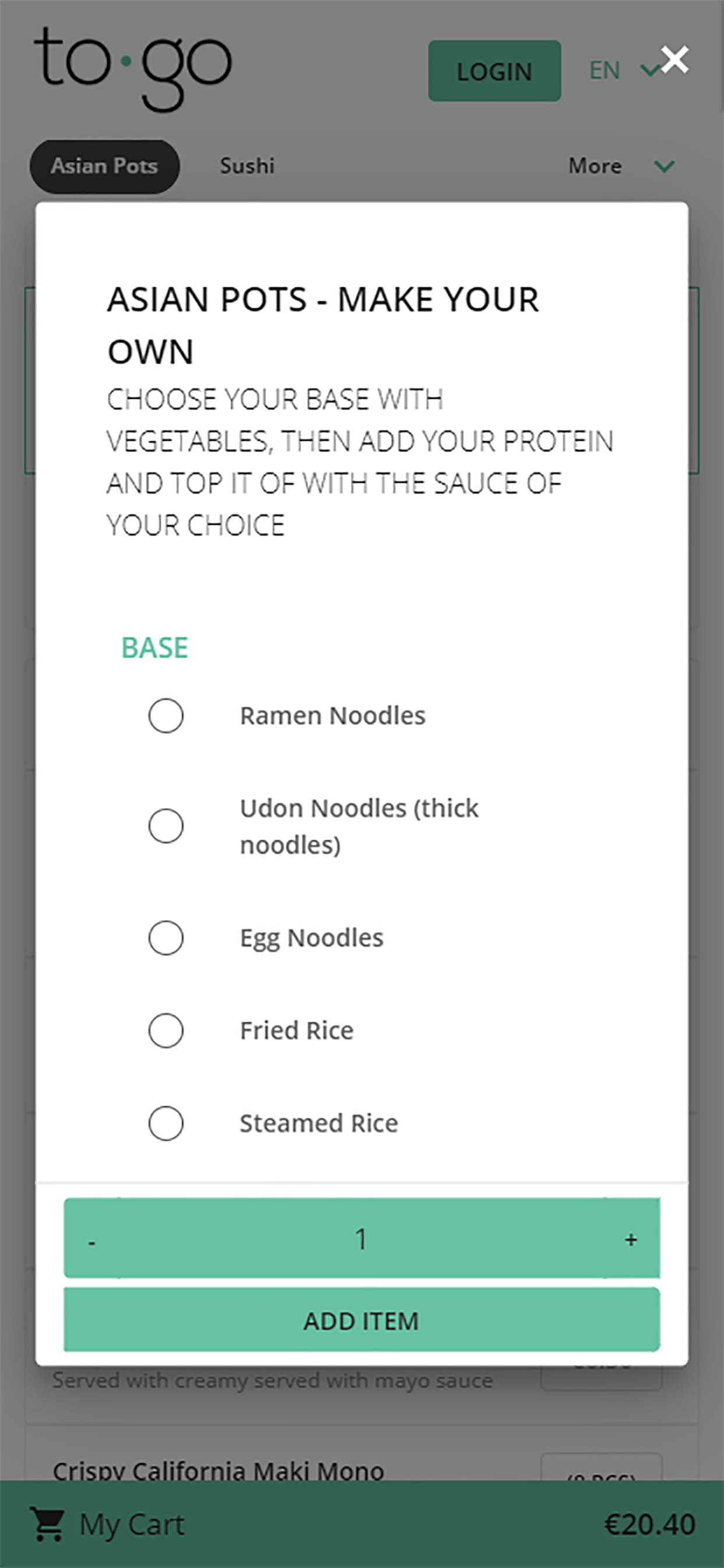
Task: Select Steamed Rice base
Action: pos(166,1123)
